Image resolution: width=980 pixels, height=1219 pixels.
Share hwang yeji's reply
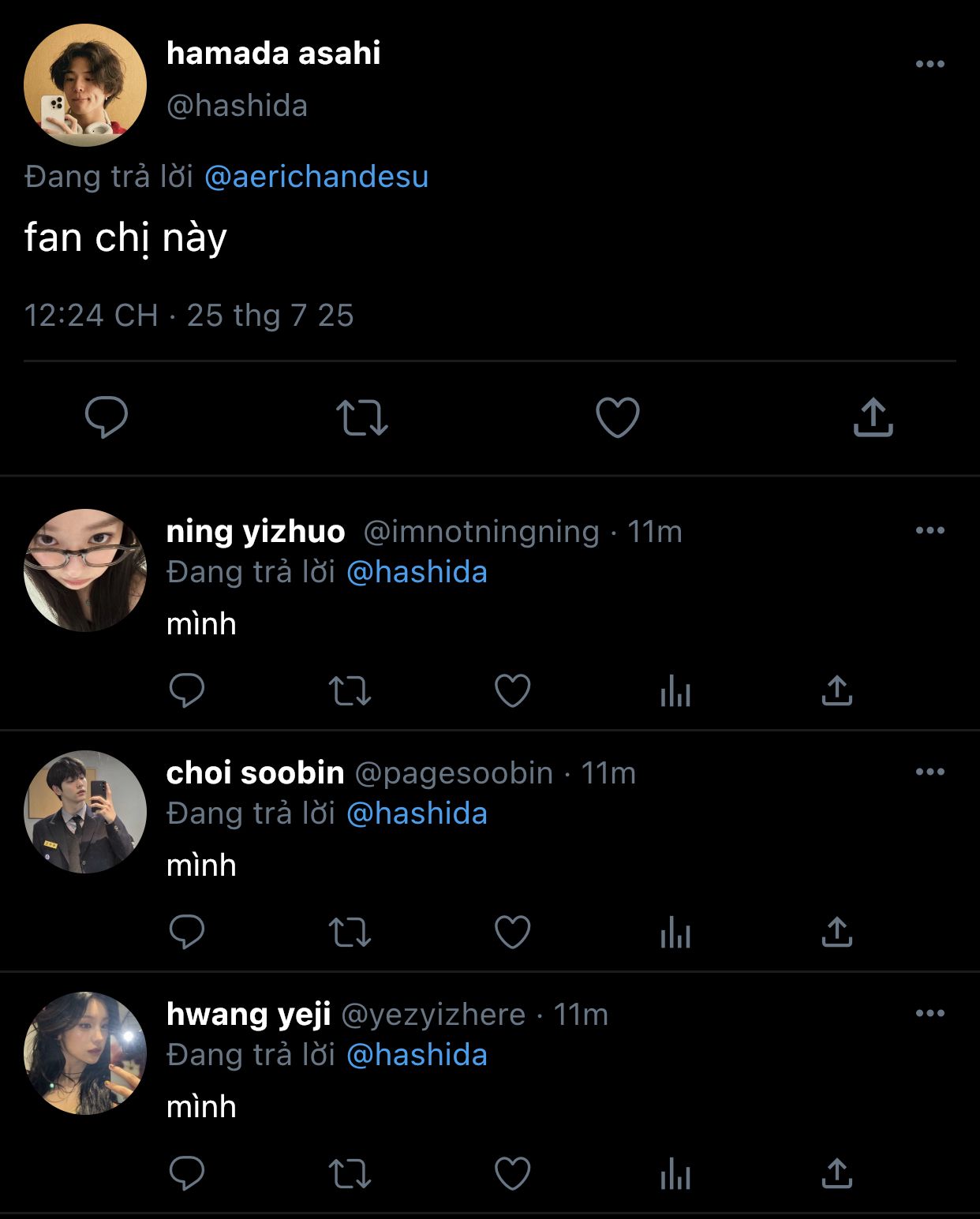click(x=836, y=1174)
